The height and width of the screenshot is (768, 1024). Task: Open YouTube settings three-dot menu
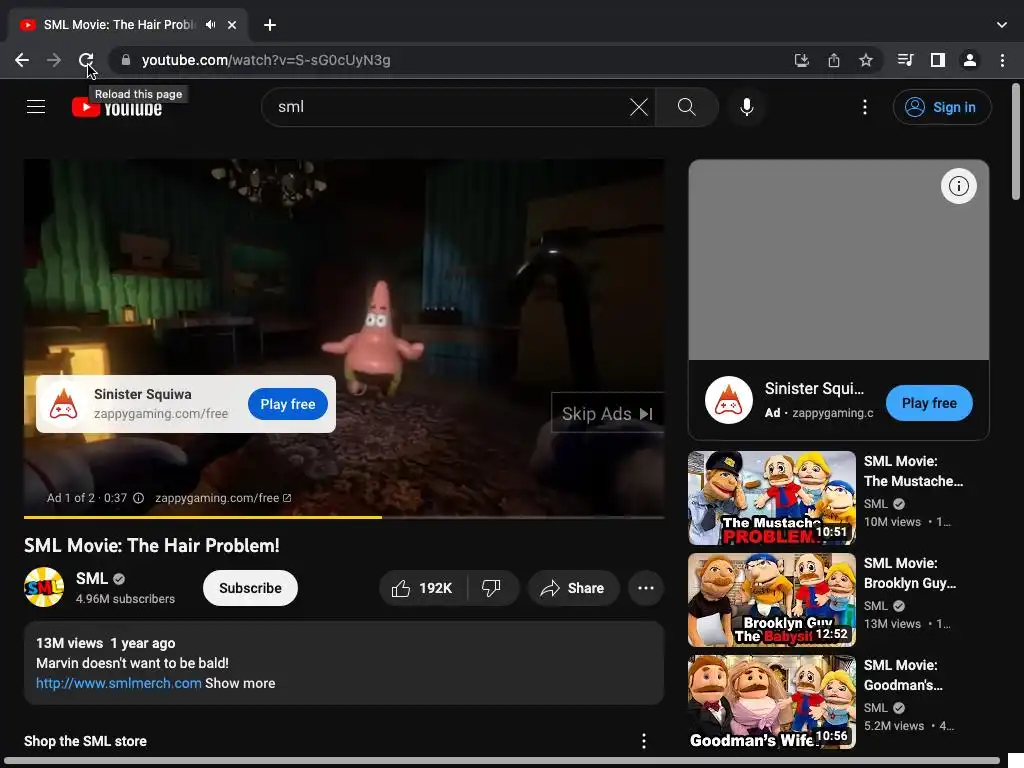click(x=865, y=107)
